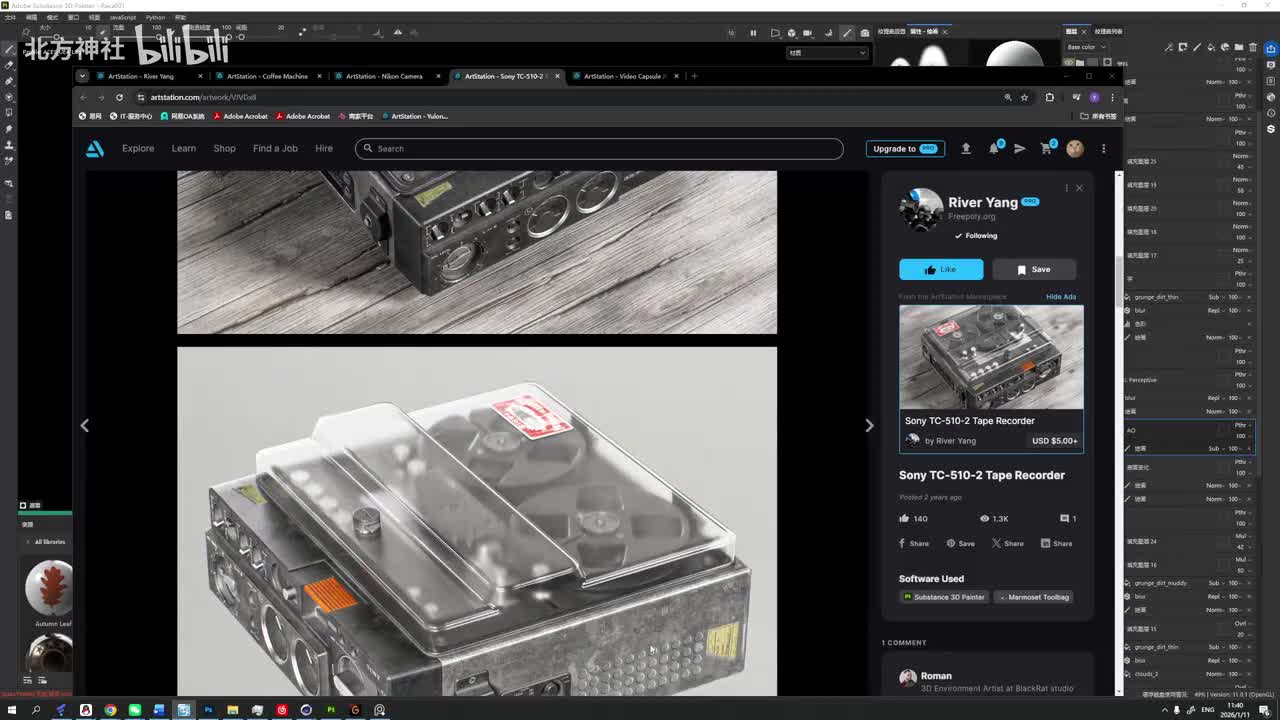Open the Substance 3D Painter software tag
Image resolution: width=1280 pixels, height=720 pixels.
(944, 597)
